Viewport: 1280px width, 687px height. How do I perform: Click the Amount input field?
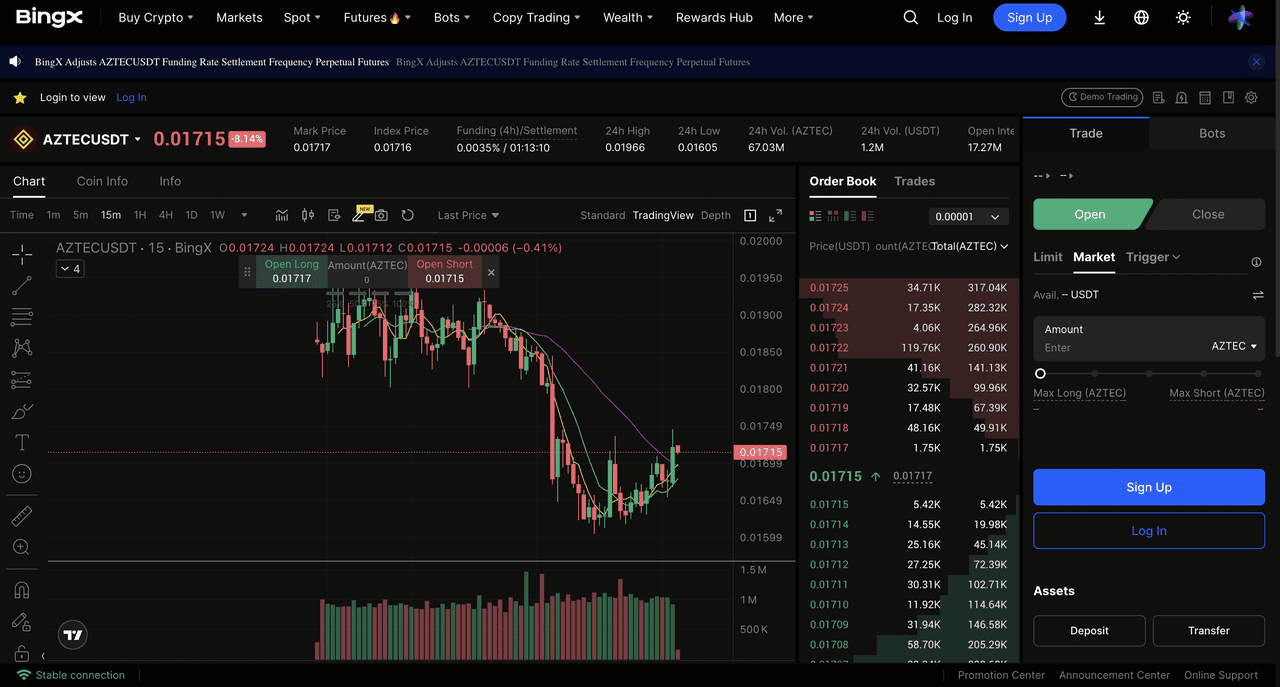[x=1120, y=348]
